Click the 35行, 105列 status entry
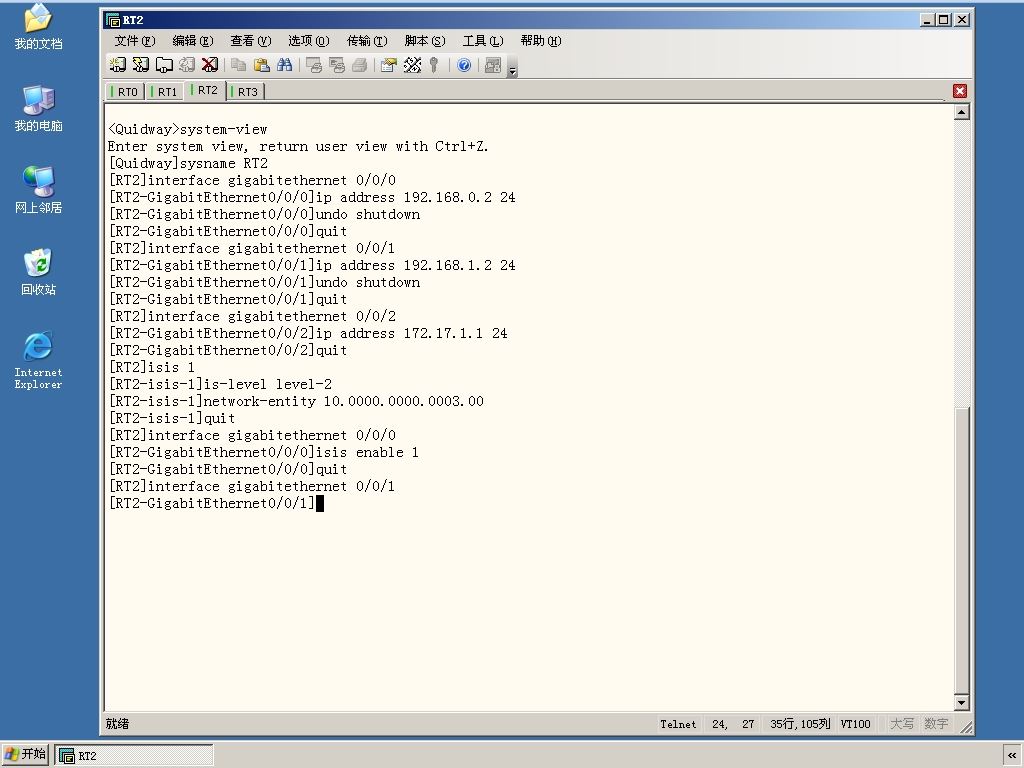The width and height of the screenshot is (1024, 768). (800, 724)
